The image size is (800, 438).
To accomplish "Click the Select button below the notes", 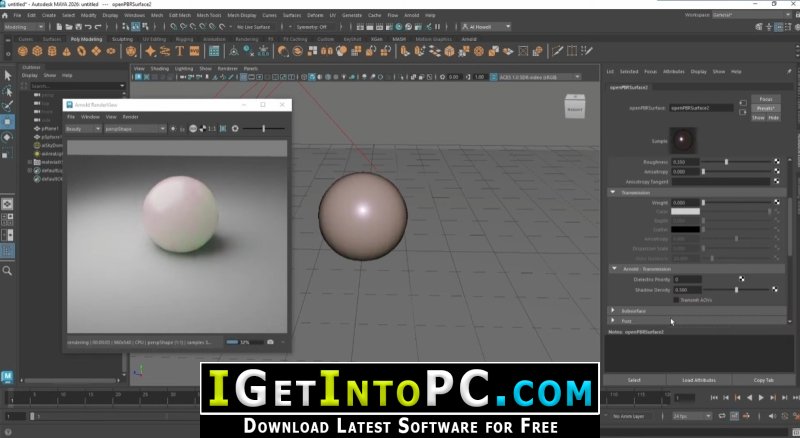I will [x=634, y=380].
